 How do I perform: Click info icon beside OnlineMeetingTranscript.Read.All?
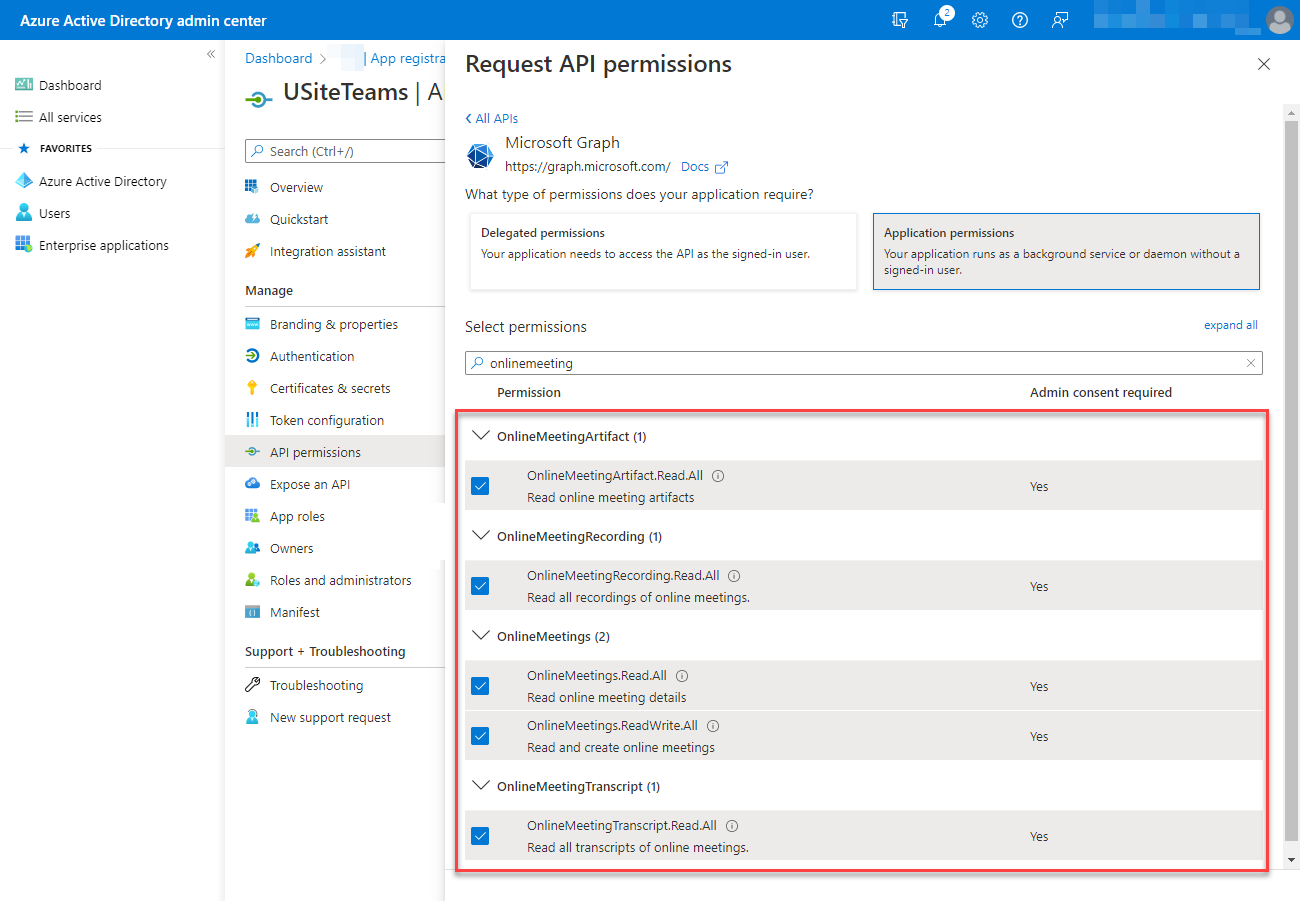[x=732, y=826]
